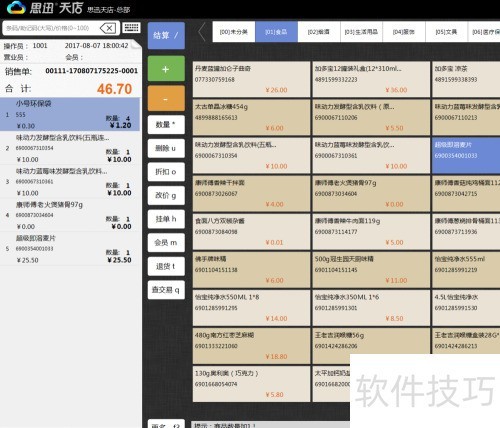Add 4.5L怡宝纯净水 product card
The height and width of the screenshot is (428, 500).
point(466,308)
